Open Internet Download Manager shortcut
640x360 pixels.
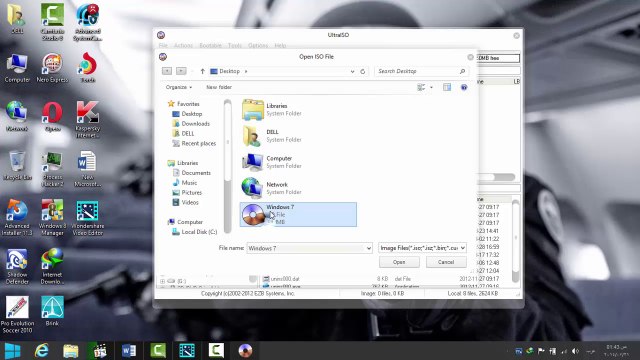[x=52, y=266]
